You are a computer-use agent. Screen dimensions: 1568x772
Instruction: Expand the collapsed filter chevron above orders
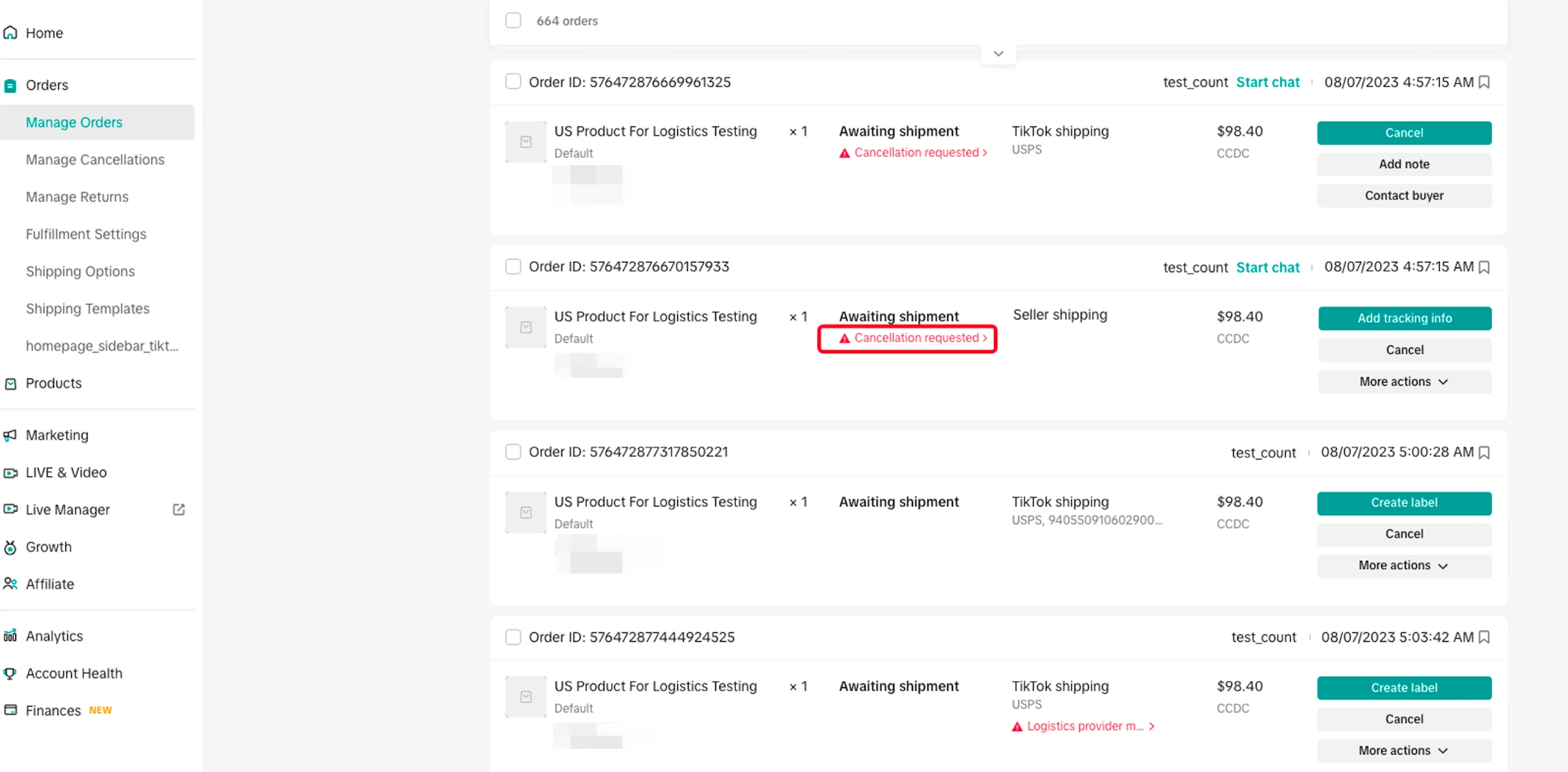click(998, 54)
